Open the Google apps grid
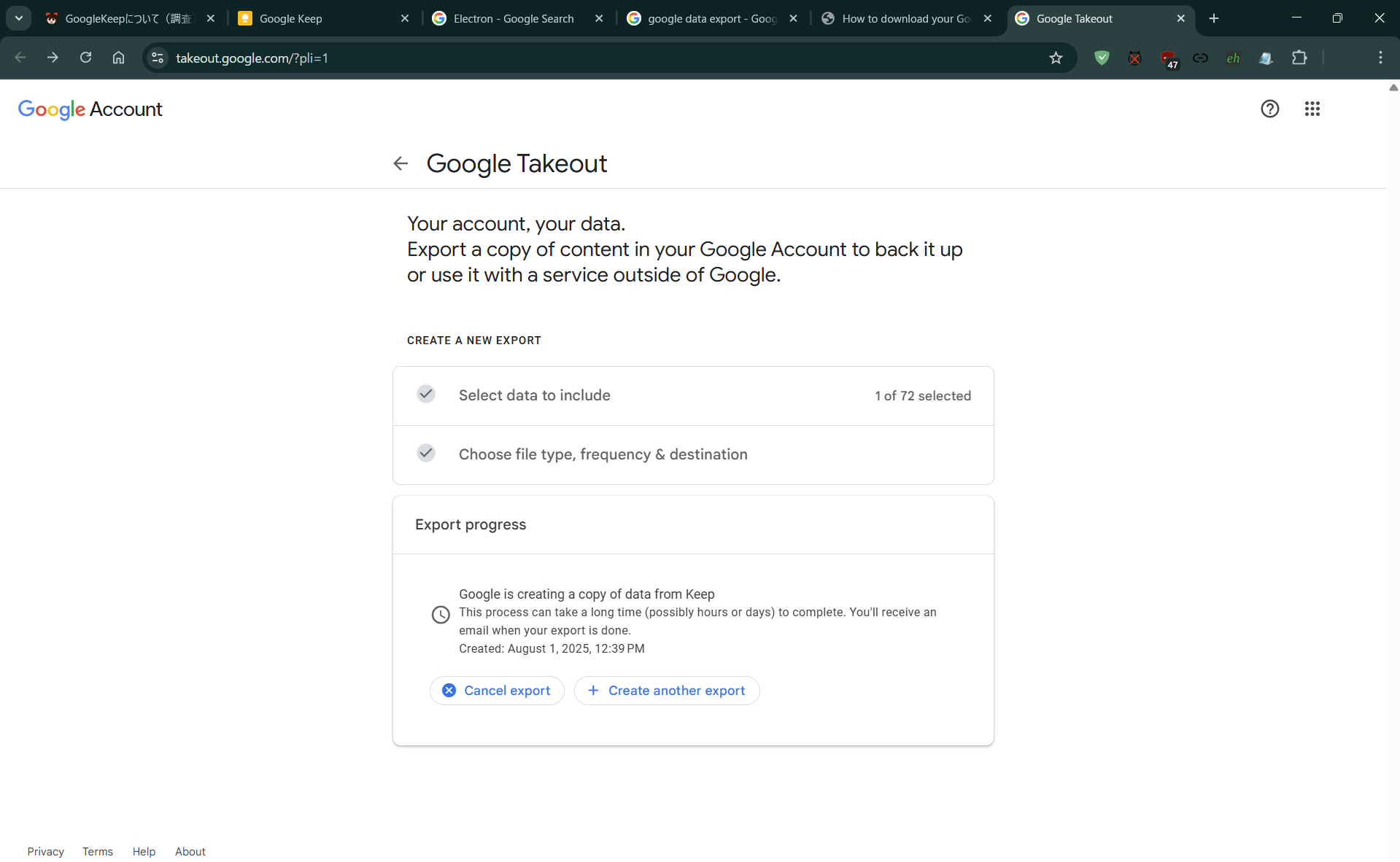1400x862 pixels. (1312, 109)
